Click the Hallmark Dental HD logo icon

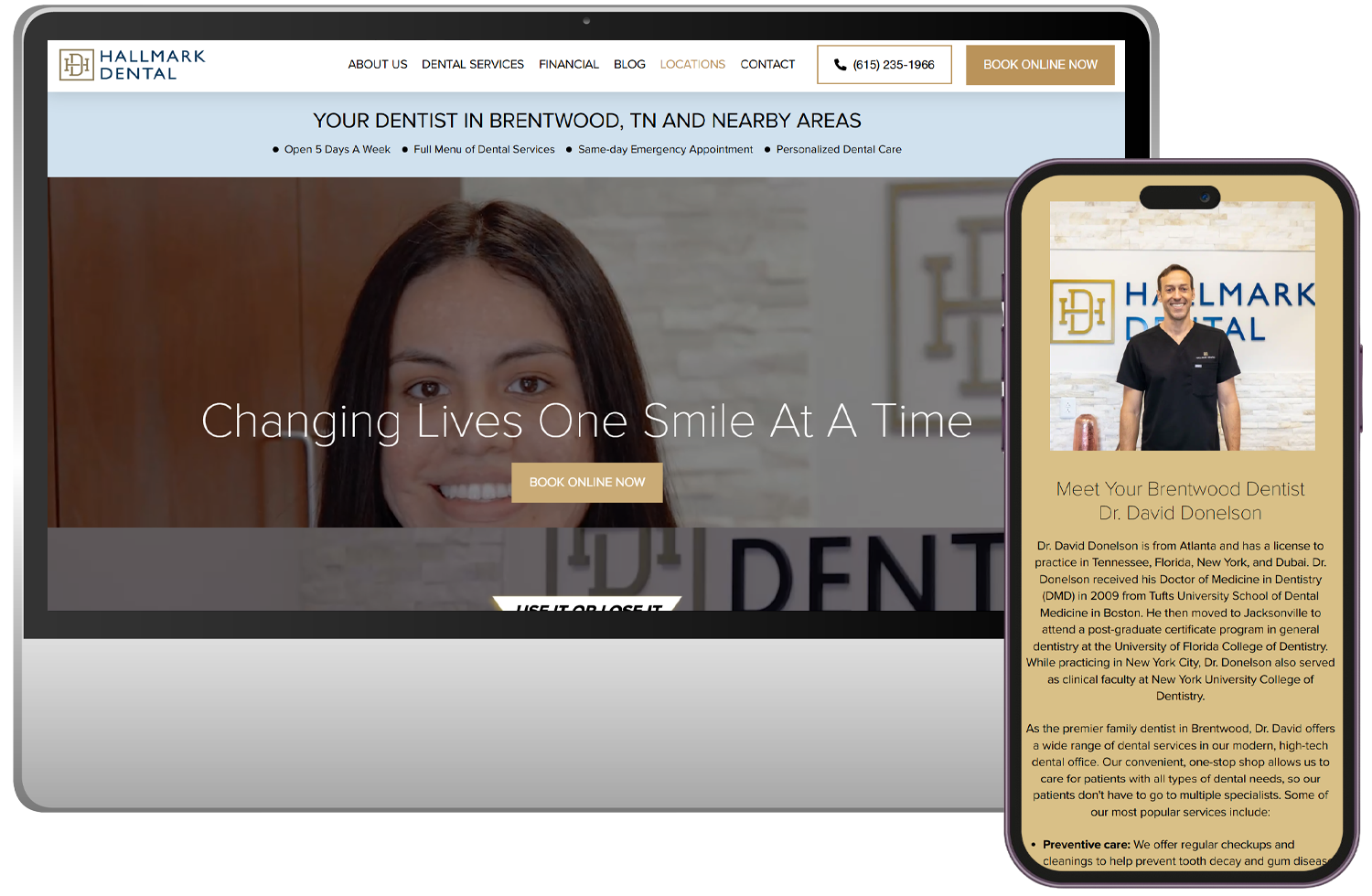pos(76,65)
